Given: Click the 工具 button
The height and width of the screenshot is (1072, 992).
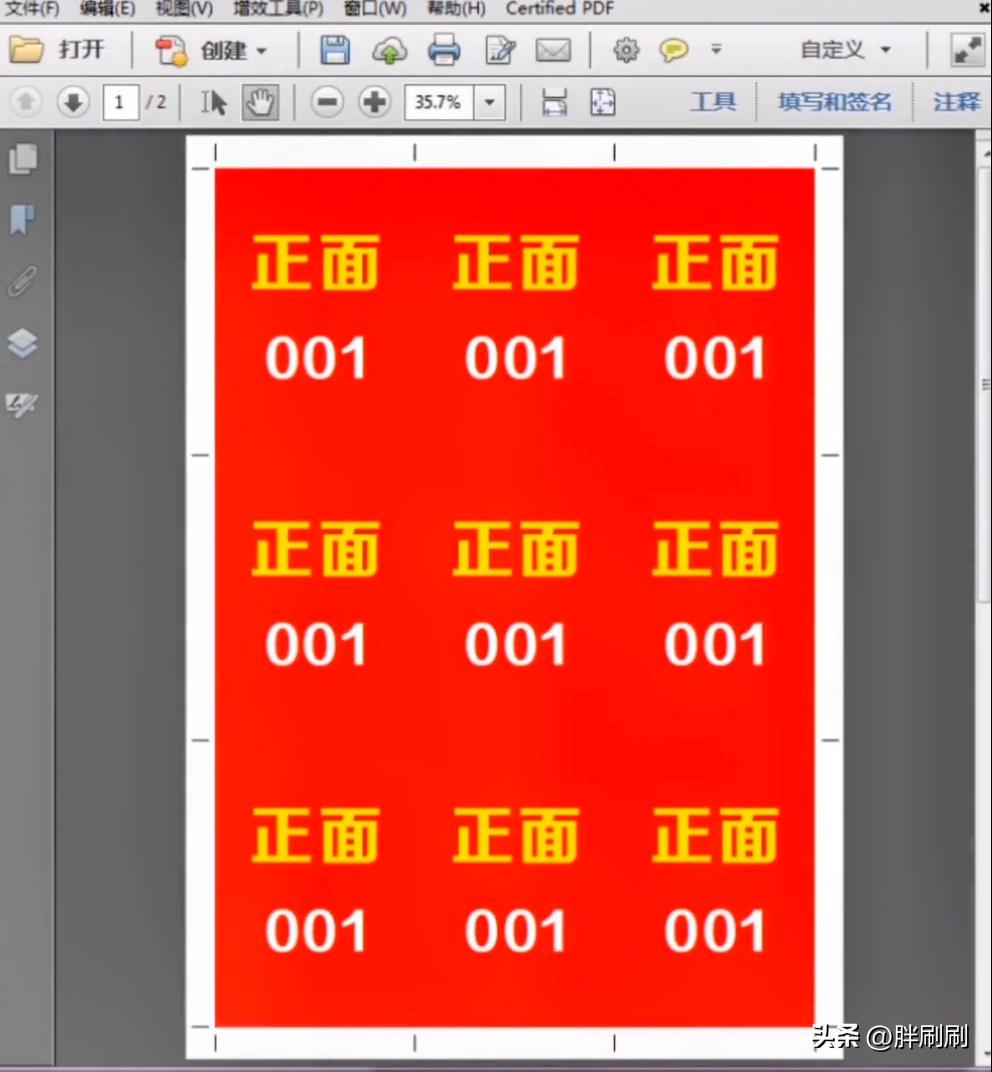Looking at the screenshot, I should pyautogui.click(x=714, y=101).
